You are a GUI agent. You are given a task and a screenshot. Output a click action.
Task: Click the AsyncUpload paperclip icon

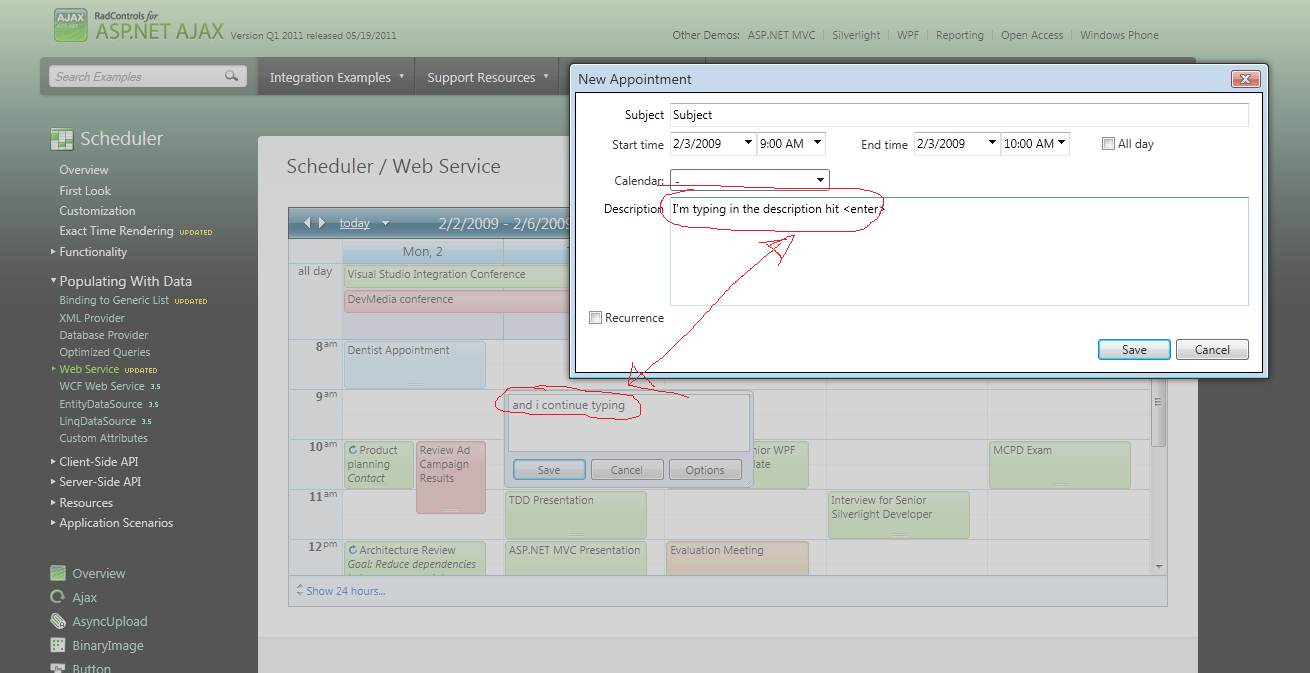pos(59,621)
